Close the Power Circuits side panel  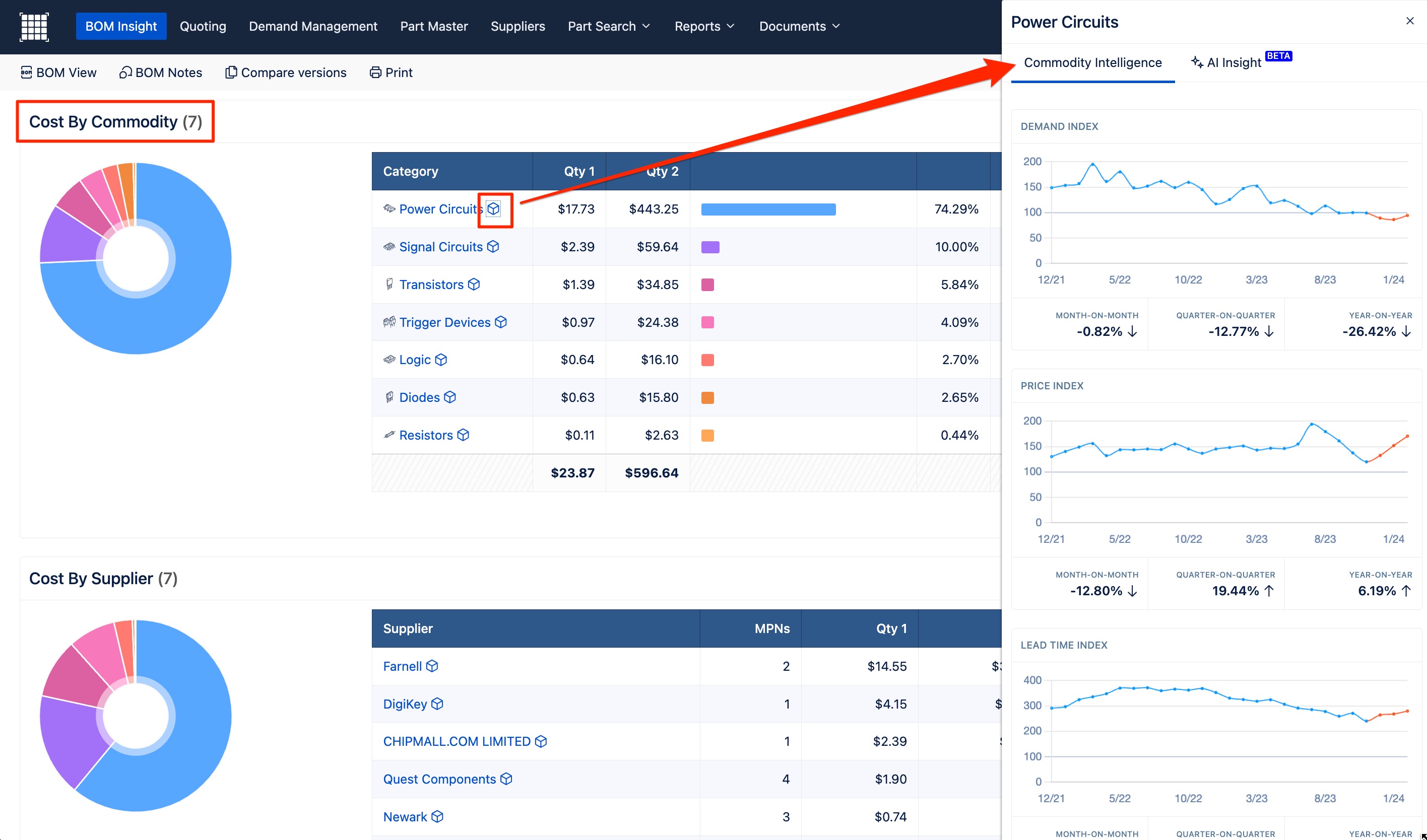click(1410, 22)
